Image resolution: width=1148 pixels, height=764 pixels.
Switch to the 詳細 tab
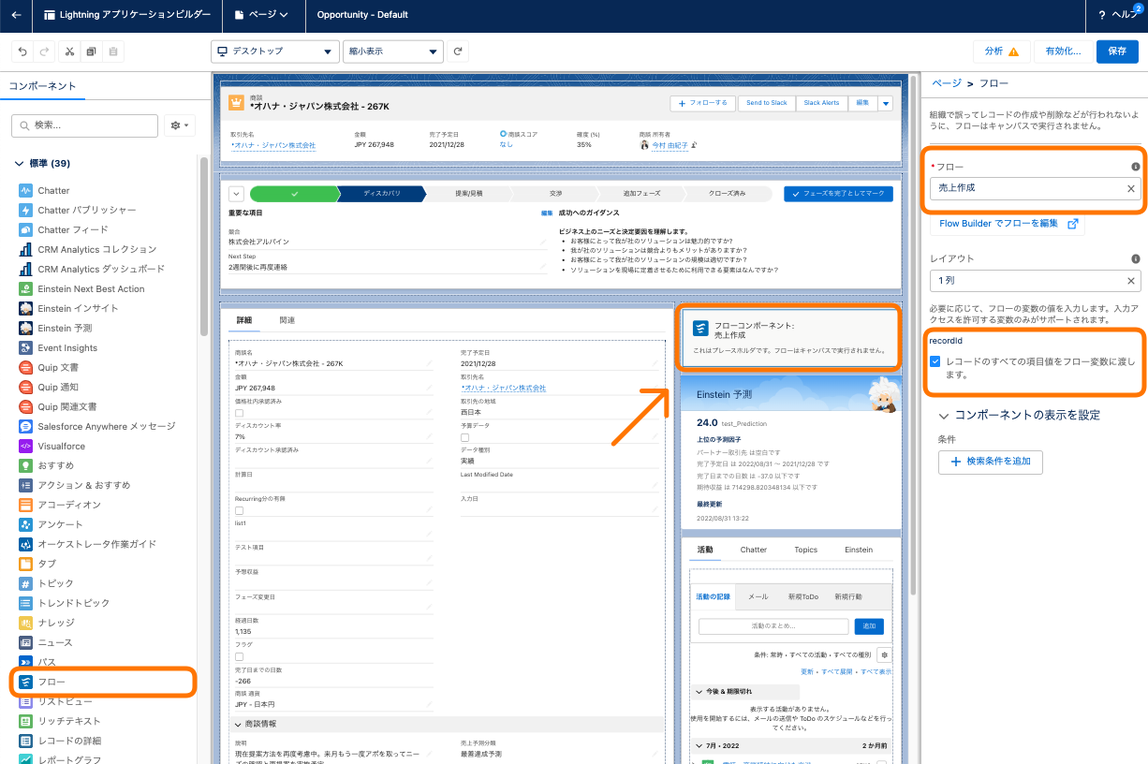(244, 321)
